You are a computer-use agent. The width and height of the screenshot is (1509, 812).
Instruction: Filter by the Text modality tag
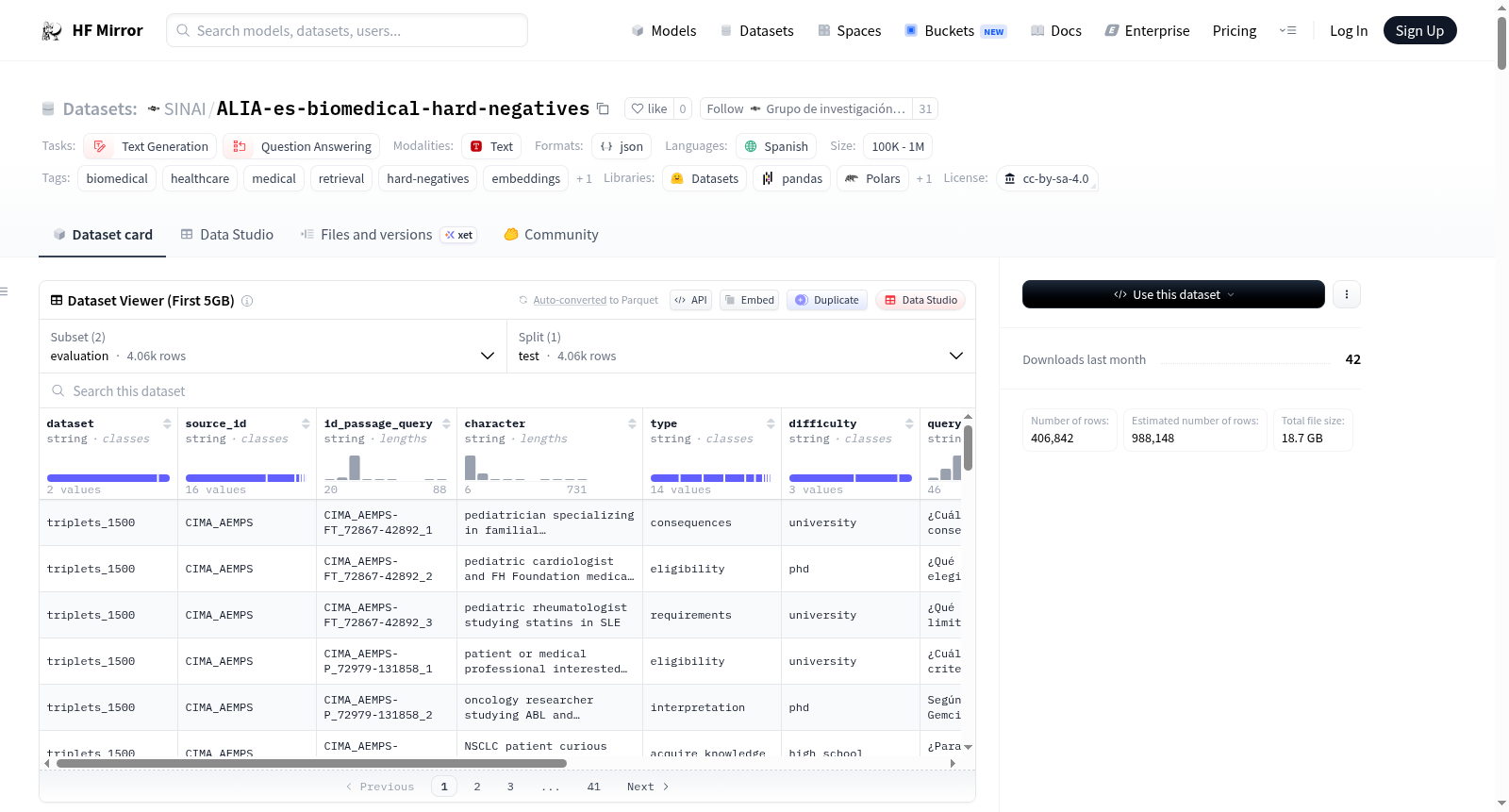[x=491, y=146]
